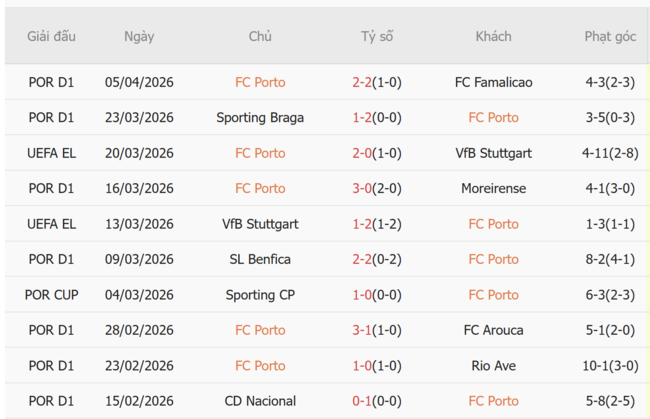Click the date 09/03/2026
The width and height of the screenshot is (650, 419).
click(x=139, y=259)
